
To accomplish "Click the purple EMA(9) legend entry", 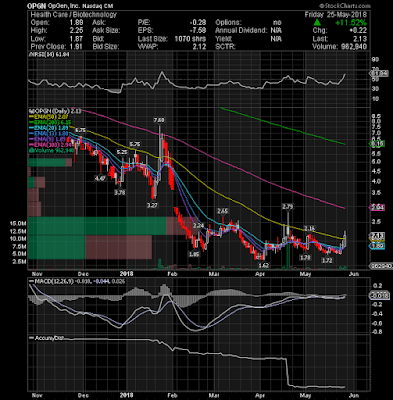I will [48, 139].
